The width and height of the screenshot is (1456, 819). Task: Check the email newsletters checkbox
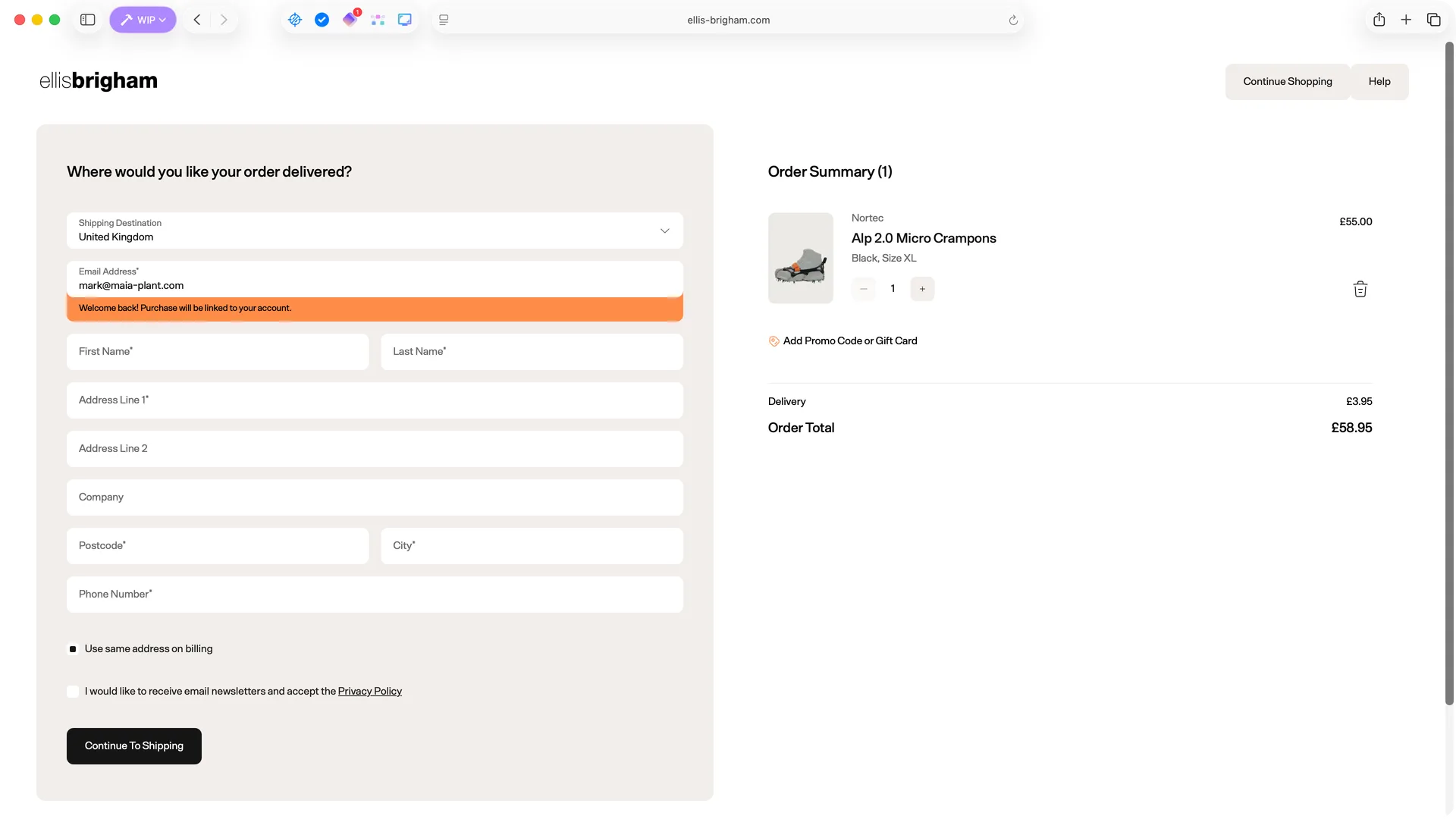(x=73, y=692)
